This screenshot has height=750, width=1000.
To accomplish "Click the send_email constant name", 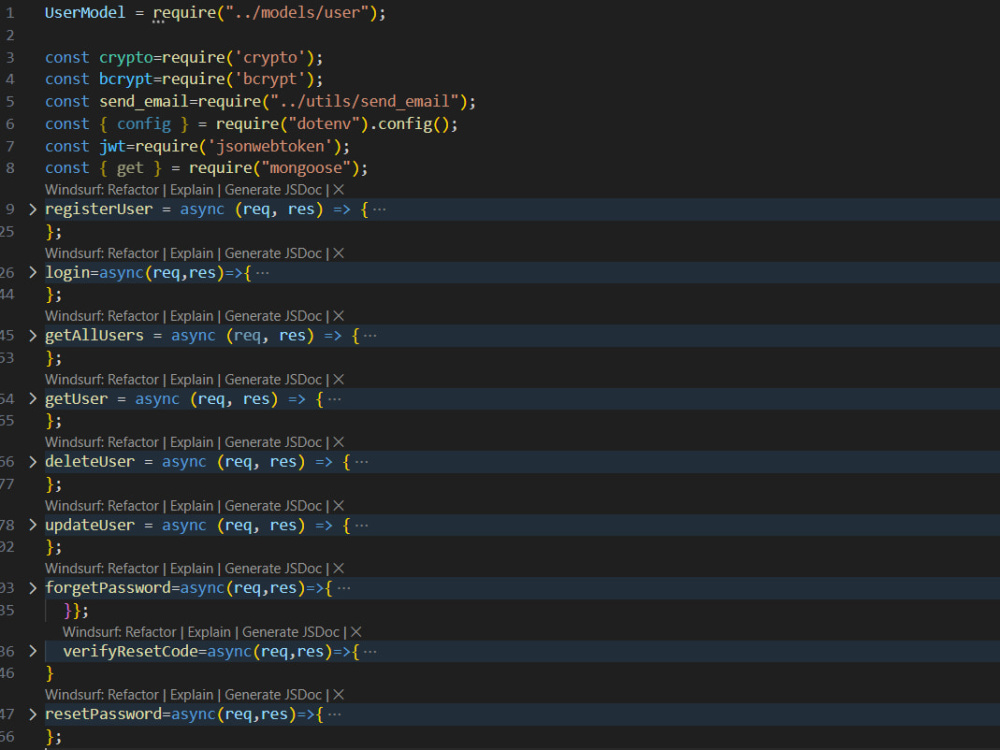I will tap(144, 101).
